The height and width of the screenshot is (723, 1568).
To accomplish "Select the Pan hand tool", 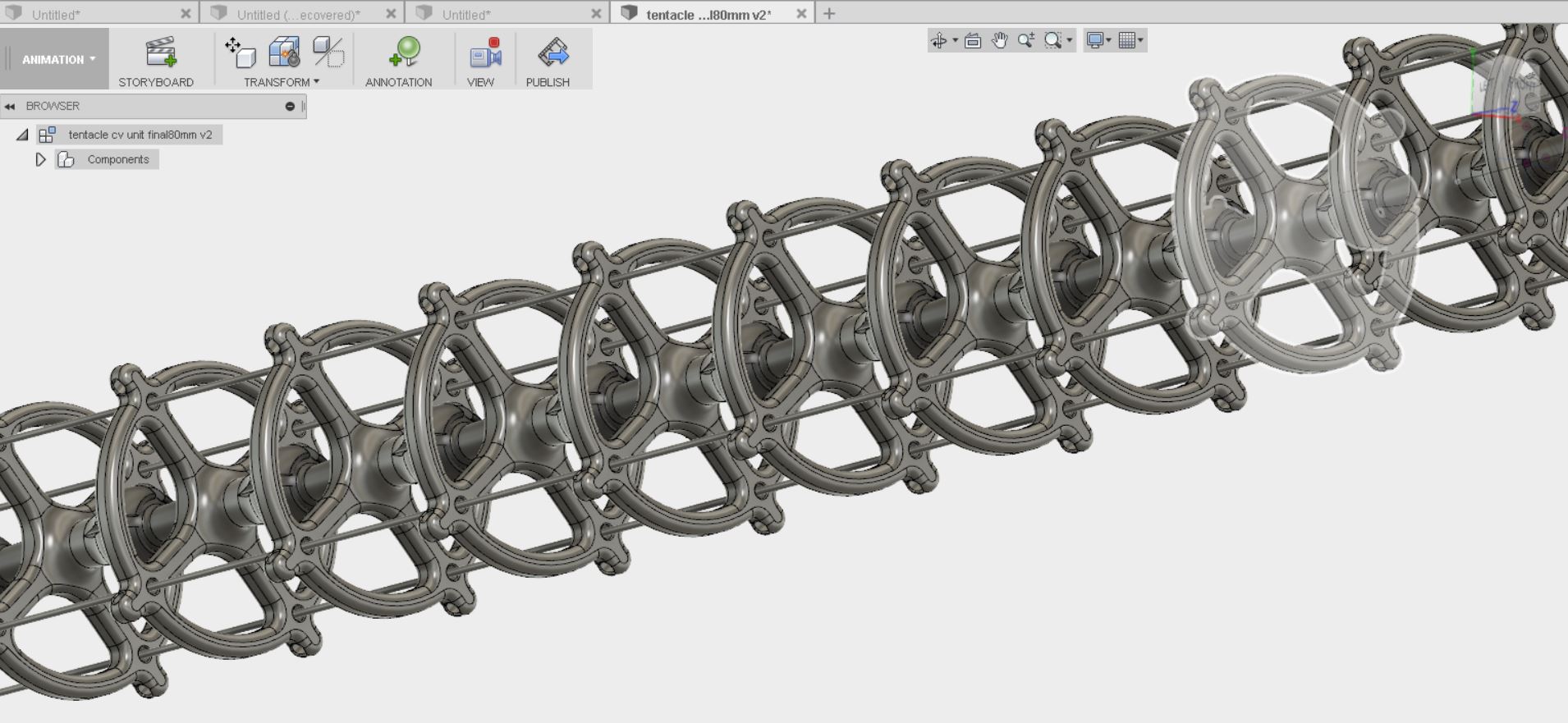I will click(999, 40).
